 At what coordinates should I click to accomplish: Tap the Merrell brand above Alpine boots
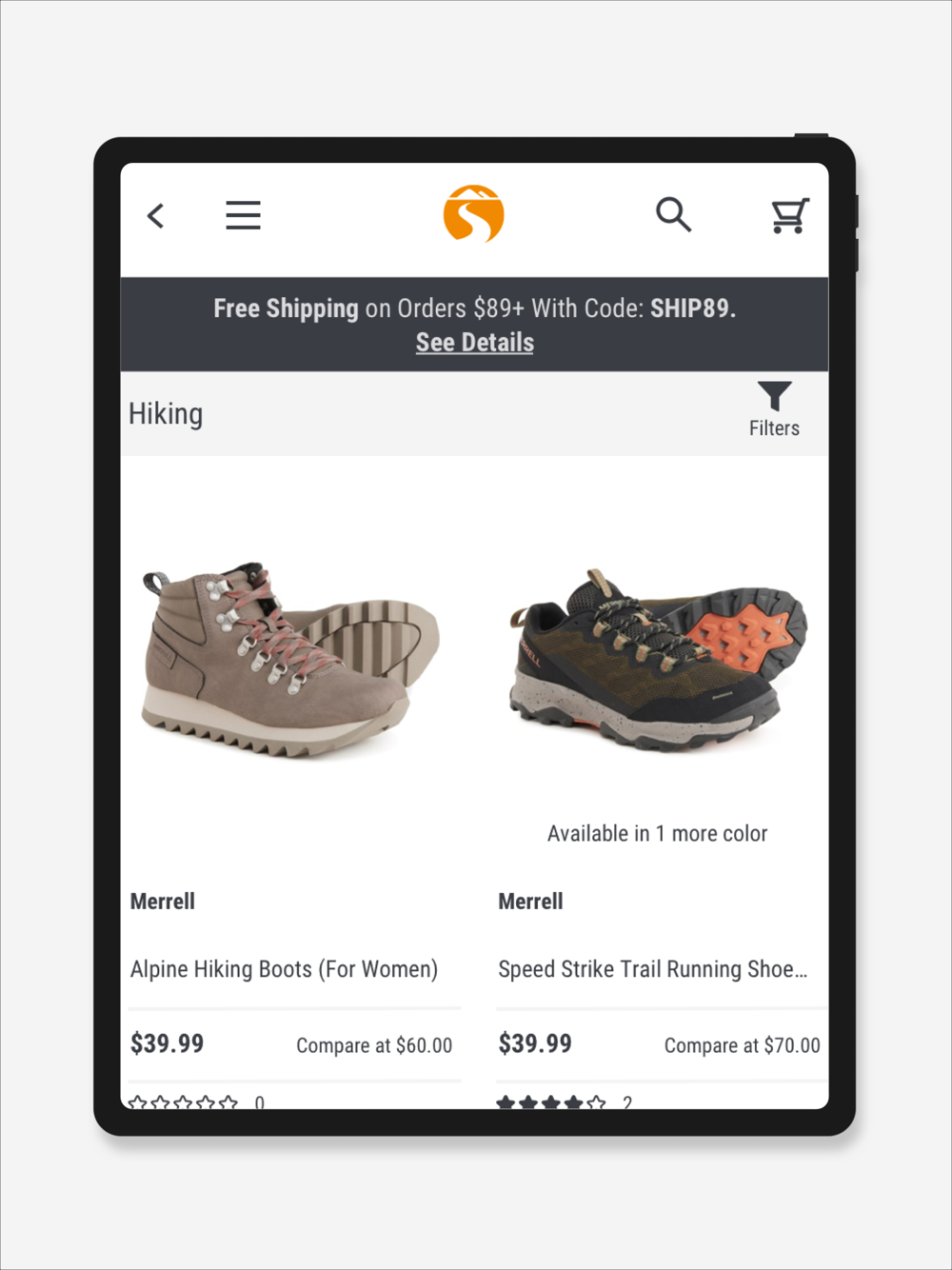[x=163, y=902]
